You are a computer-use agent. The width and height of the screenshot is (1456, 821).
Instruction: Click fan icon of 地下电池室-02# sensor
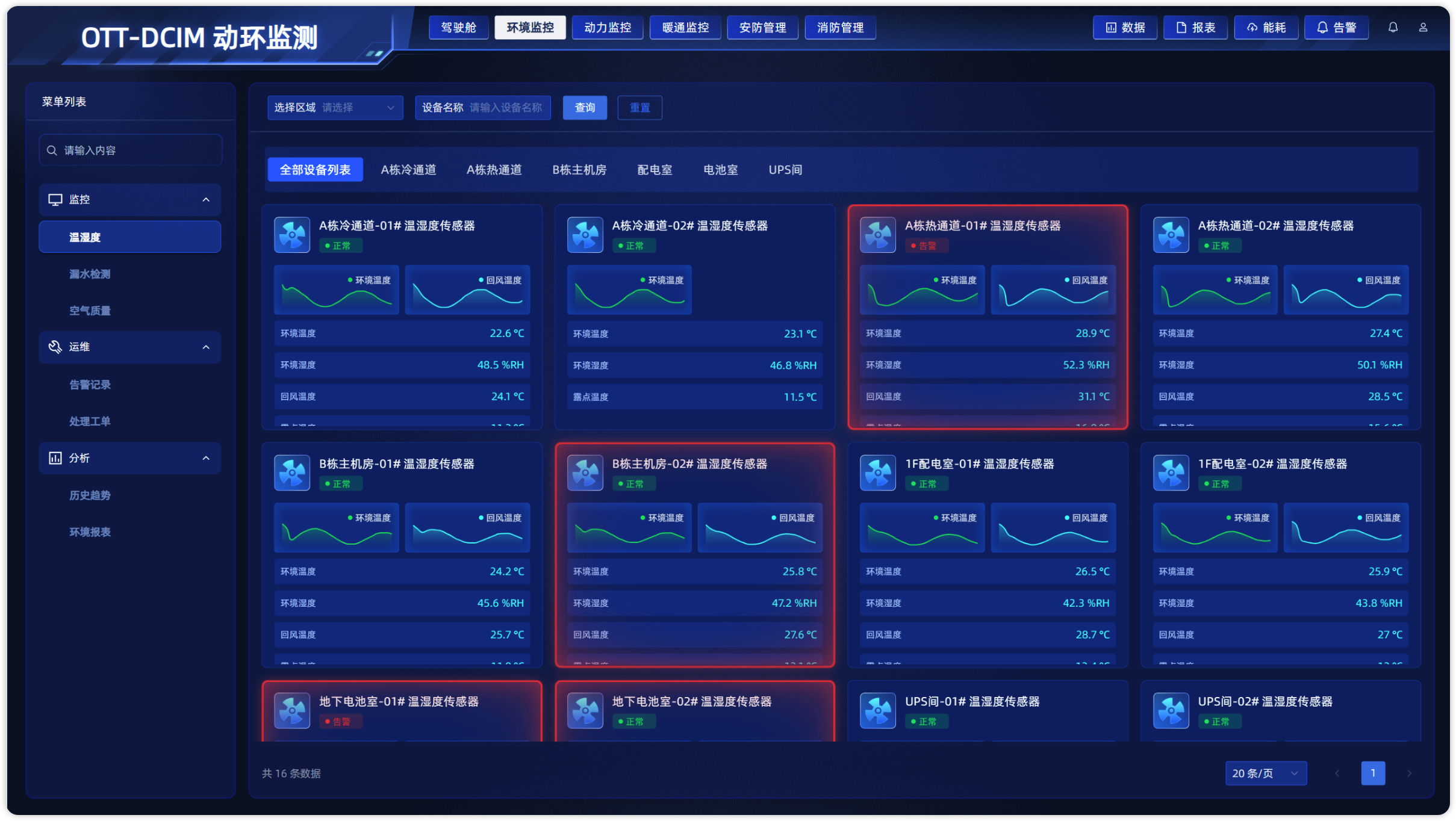coord(585,710)
